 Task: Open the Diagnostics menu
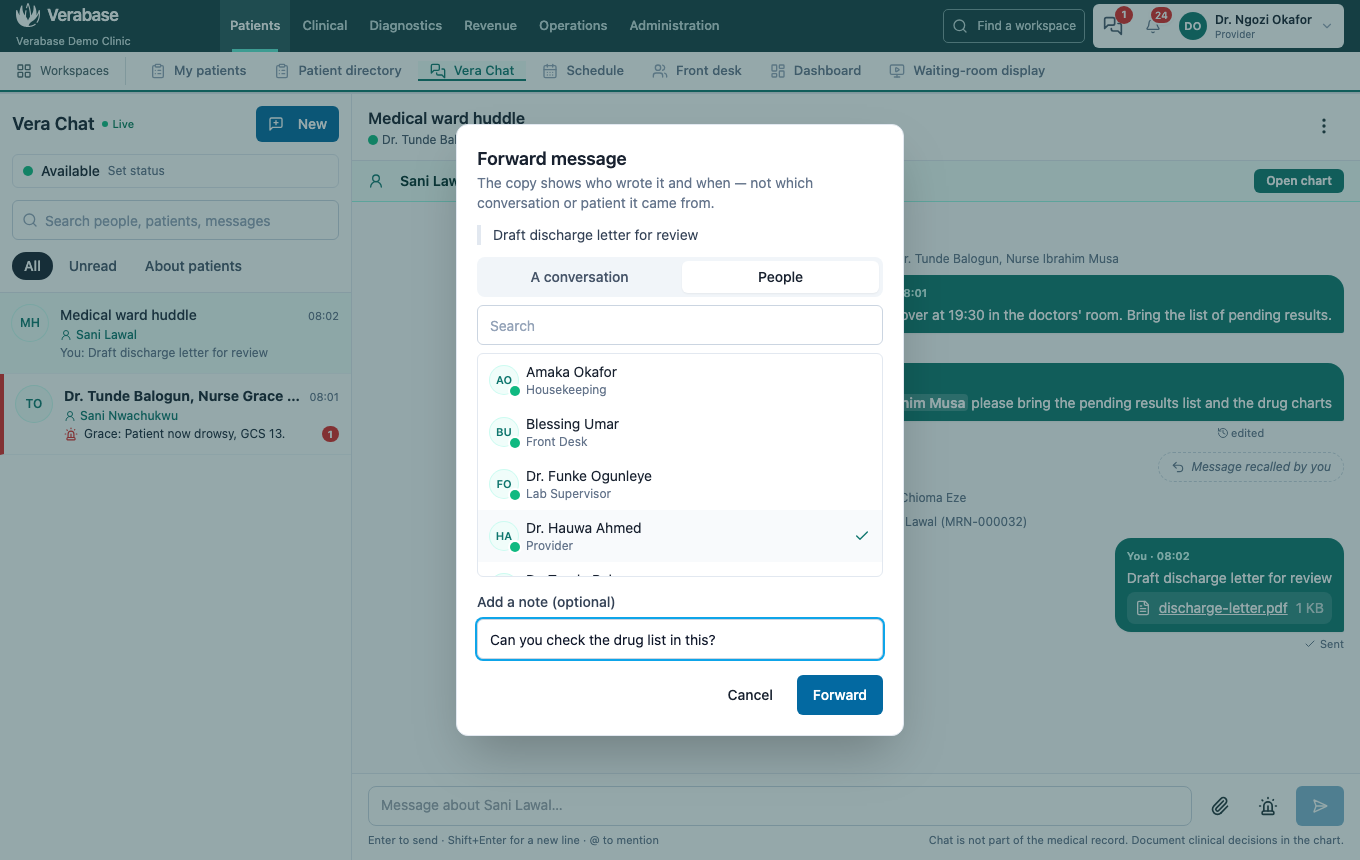[405, 26]
